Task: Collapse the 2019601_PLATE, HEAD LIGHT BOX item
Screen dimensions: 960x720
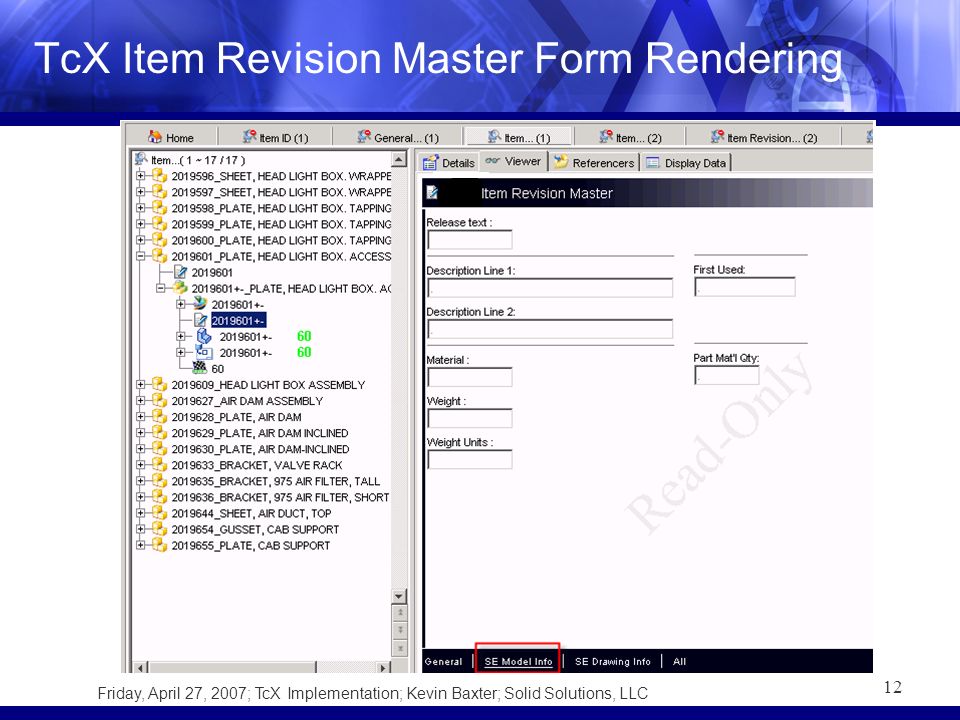Action: tap(141, 256)
